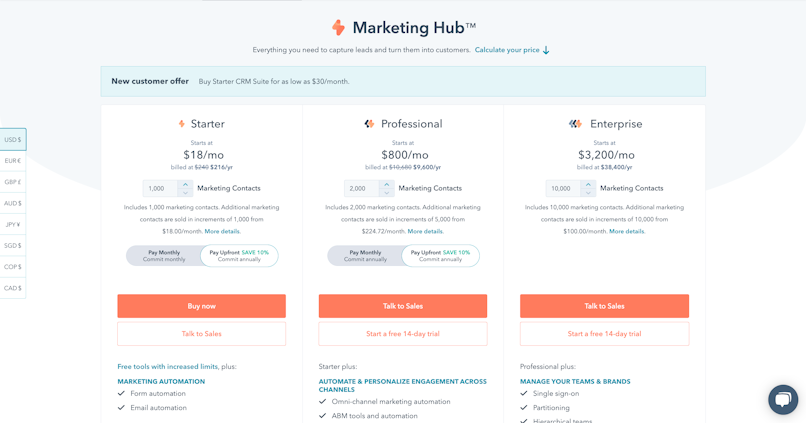
Task: Click the Starter plan lightning icon
Action: click(181, 124)
